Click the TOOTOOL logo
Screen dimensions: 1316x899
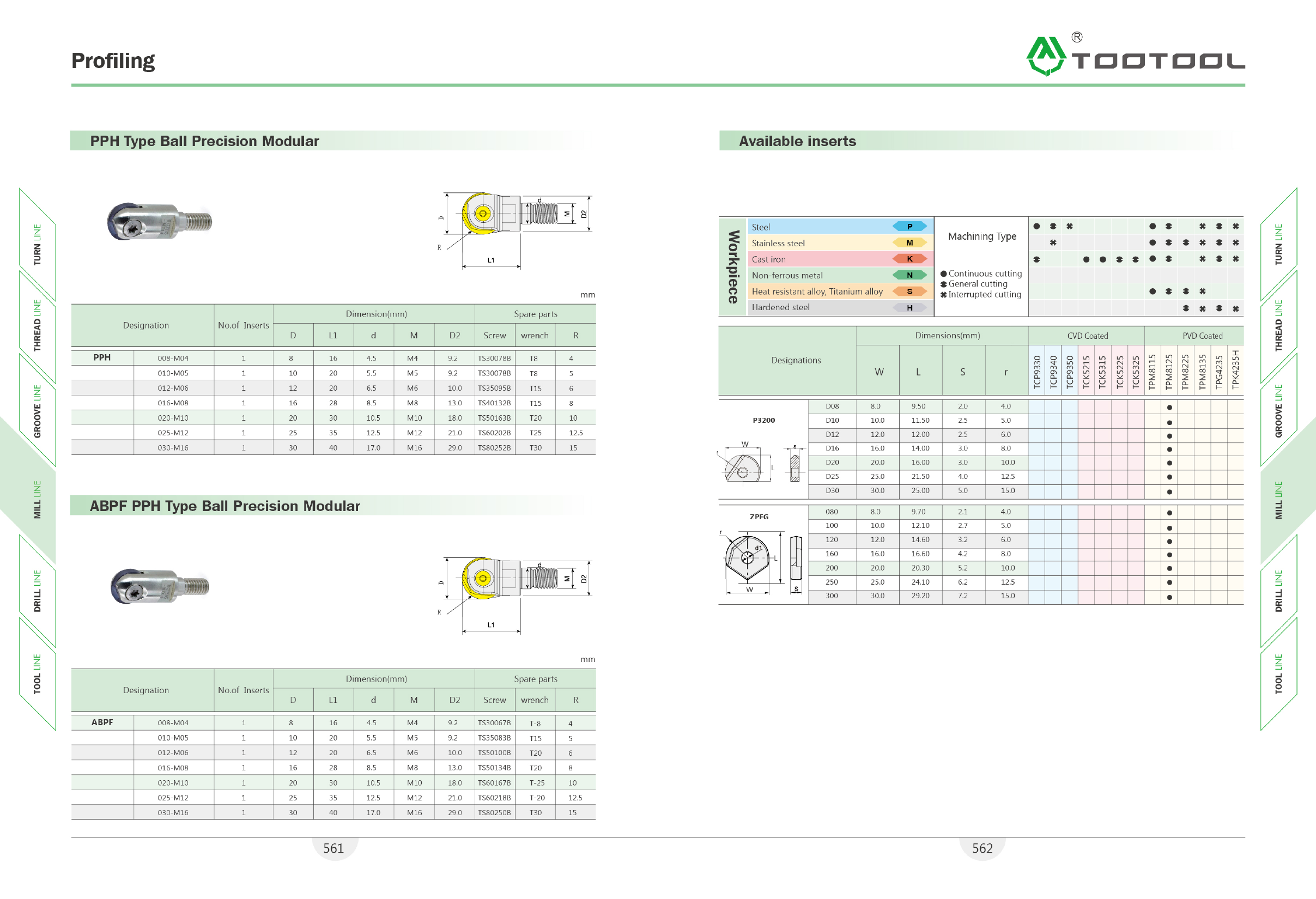click(1135, 54)
